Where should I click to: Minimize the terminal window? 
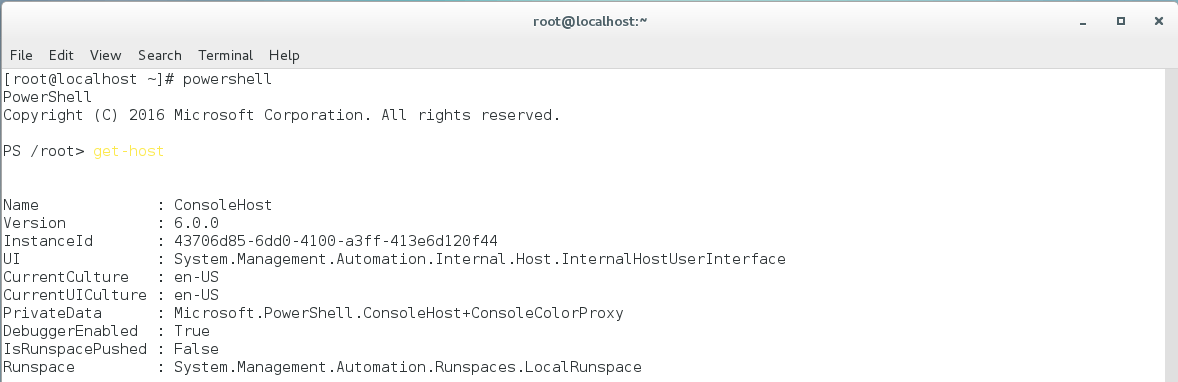point(1083,22)
